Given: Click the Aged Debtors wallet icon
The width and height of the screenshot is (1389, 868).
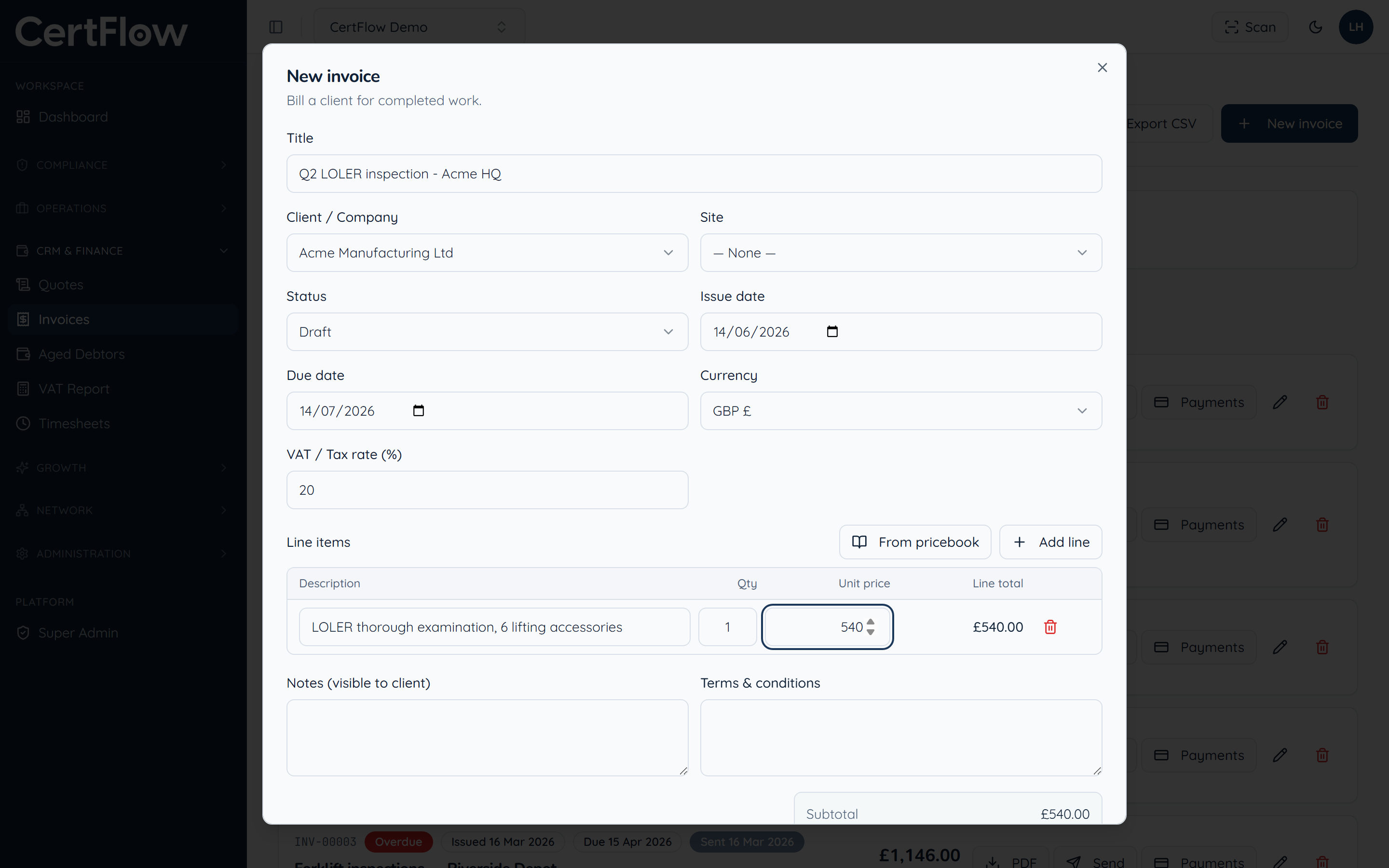Looking at the screenshot, I should (23, 354).
